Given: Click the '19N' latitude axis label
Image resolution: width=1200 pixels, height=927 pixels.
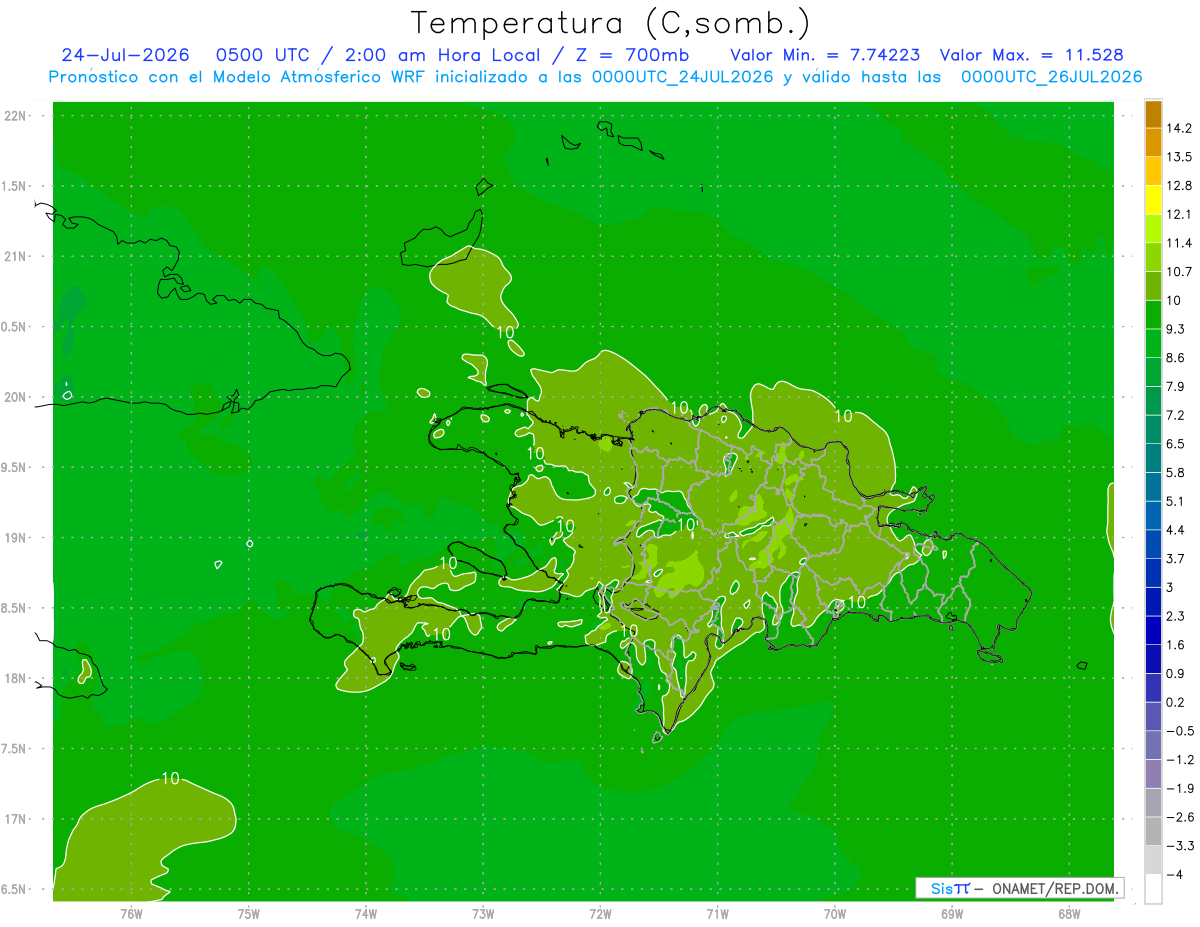Looking at the screenshot, I should coord(16,538).
